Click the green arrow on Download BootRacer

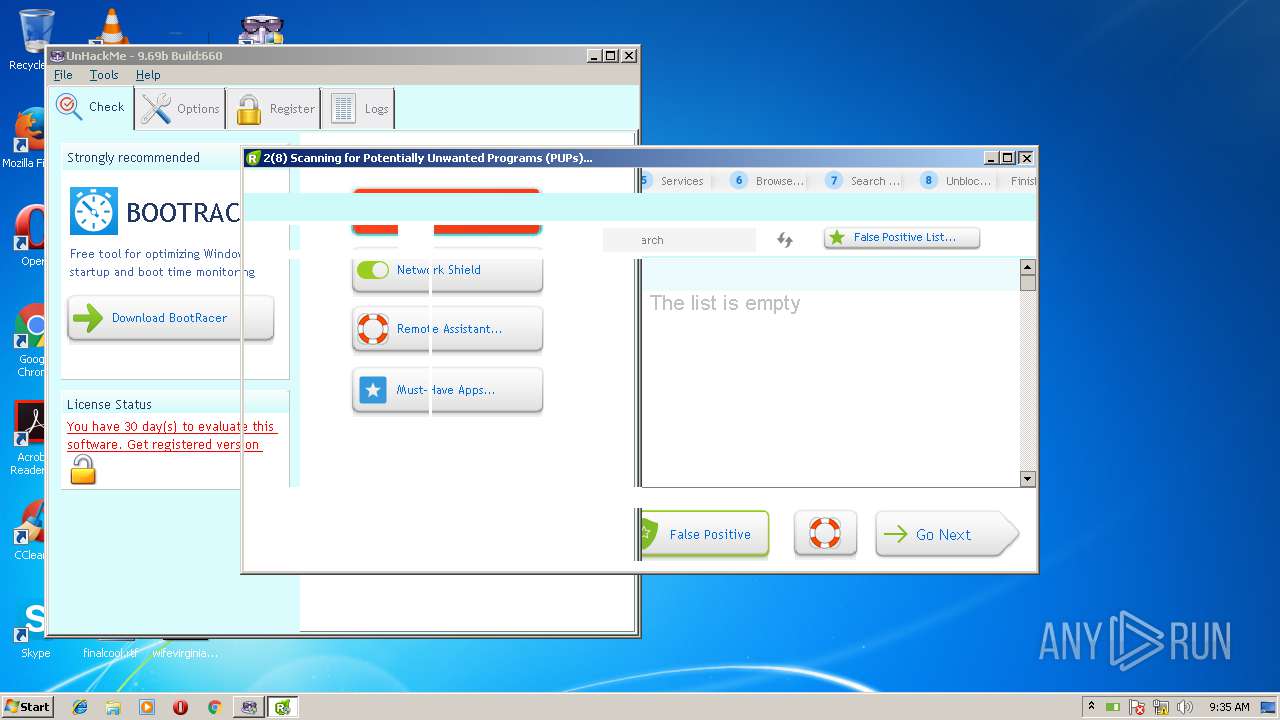pos(88,318)
